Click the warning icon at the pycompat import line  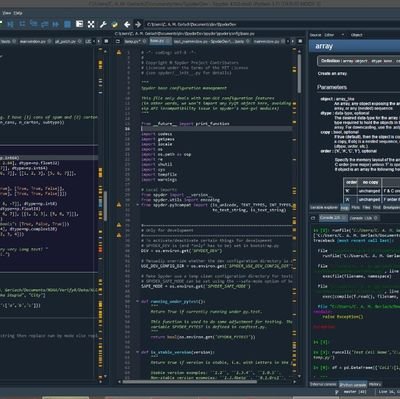click(119, 204)
